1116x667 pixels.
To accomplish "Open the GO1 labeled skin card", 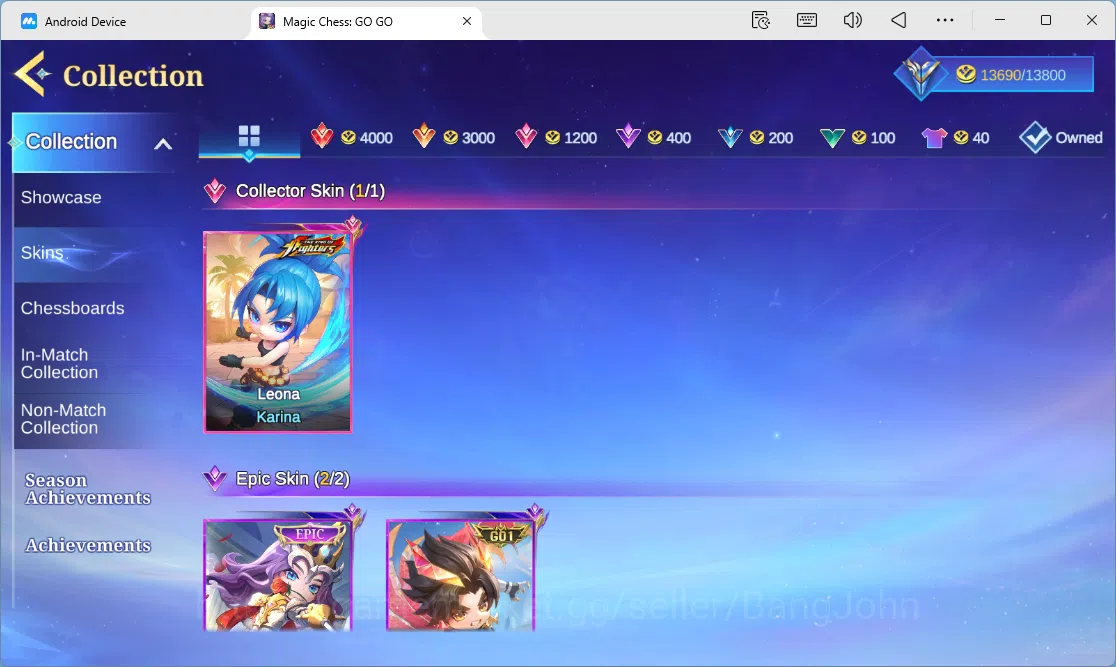I will [x=460, y=575].
